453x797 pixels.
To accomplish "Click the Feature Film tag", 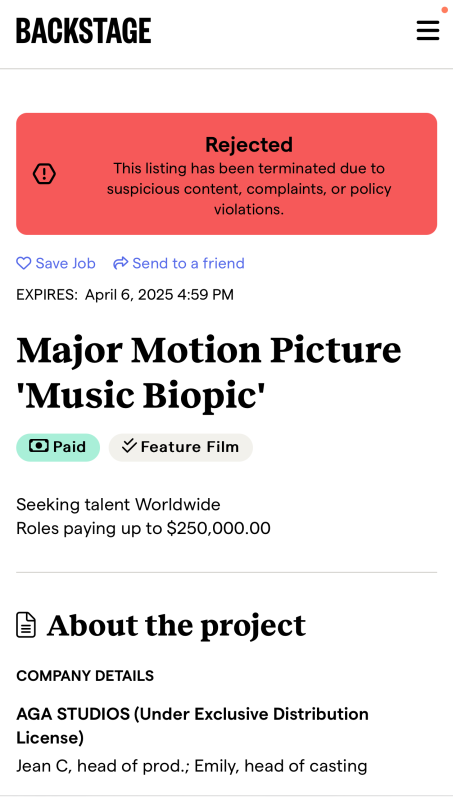I will tap(181, 447).
